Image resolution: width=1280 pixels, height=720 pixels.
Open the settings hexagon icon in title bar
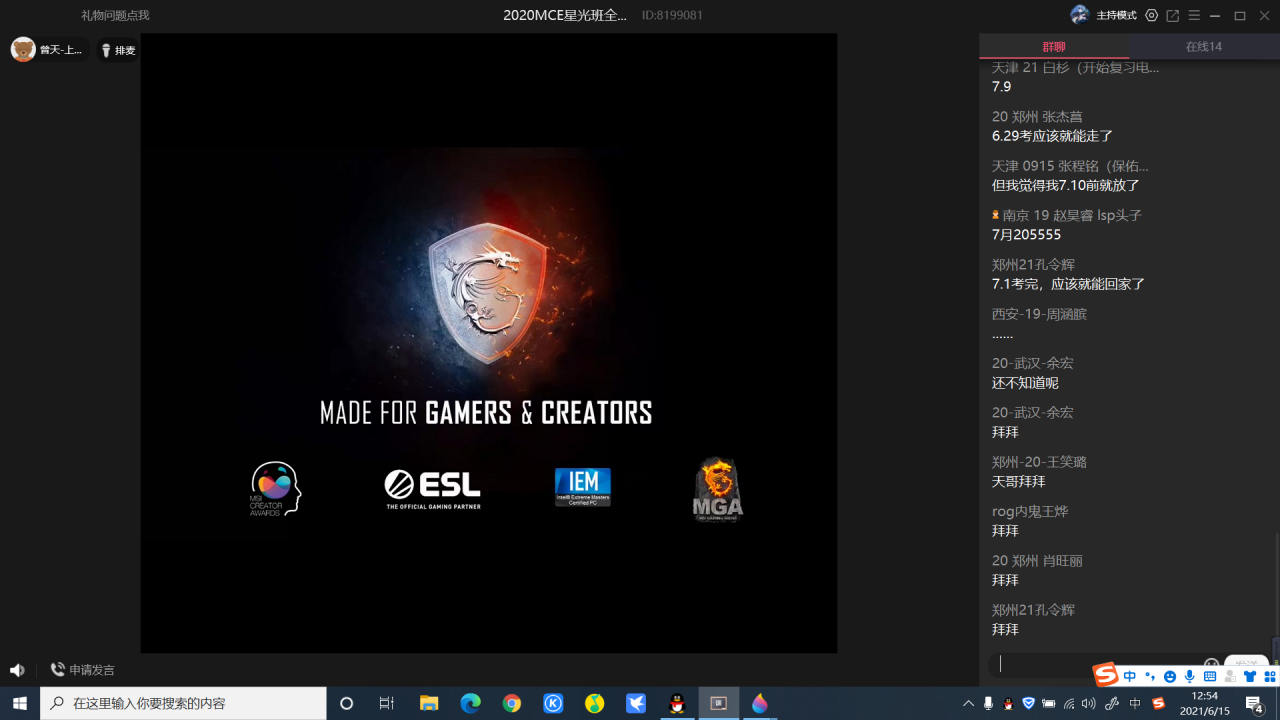[x=1152, y=15]
